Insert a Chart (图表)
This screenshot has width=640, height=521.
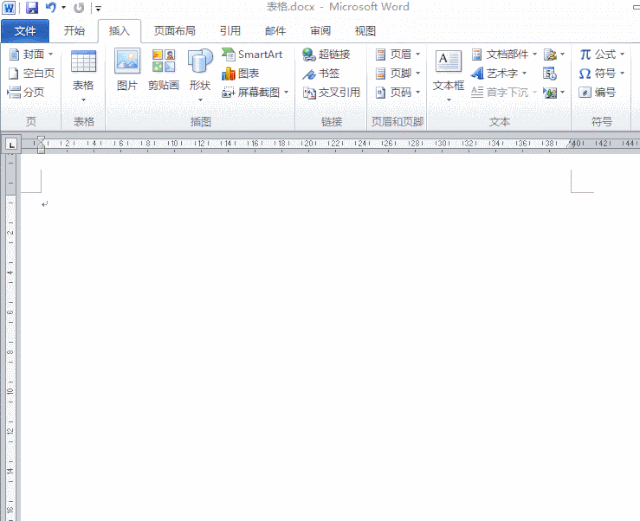pyautogui.click(x=240, y=73)
